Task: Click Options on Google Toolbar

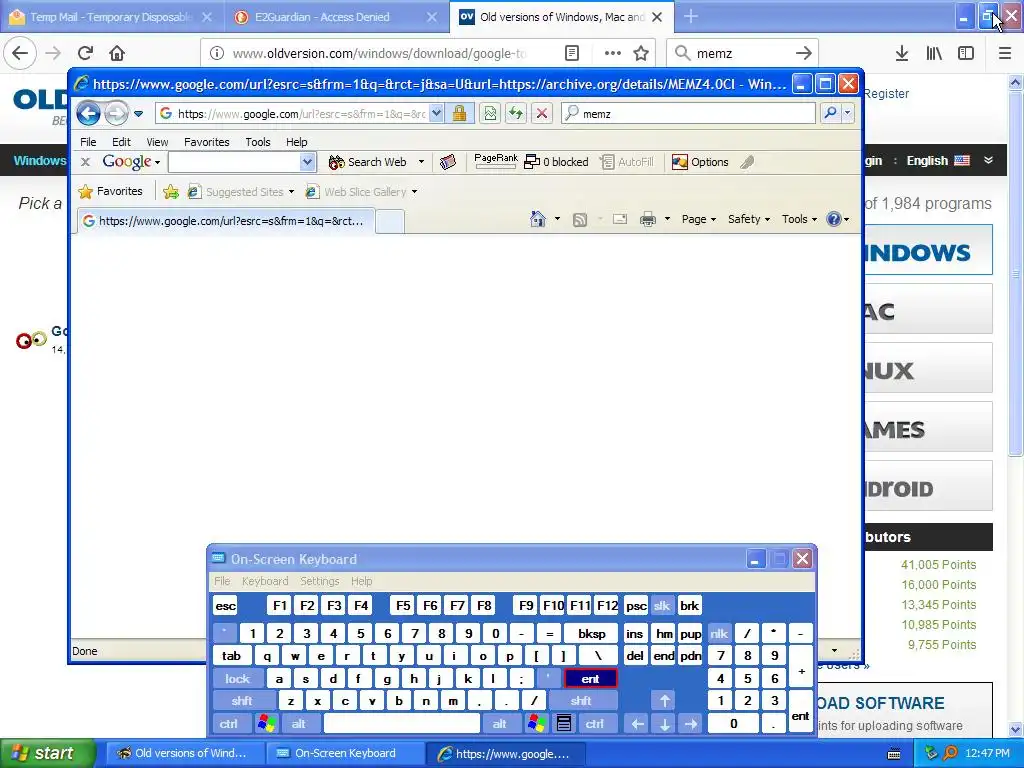Action: 700,162
